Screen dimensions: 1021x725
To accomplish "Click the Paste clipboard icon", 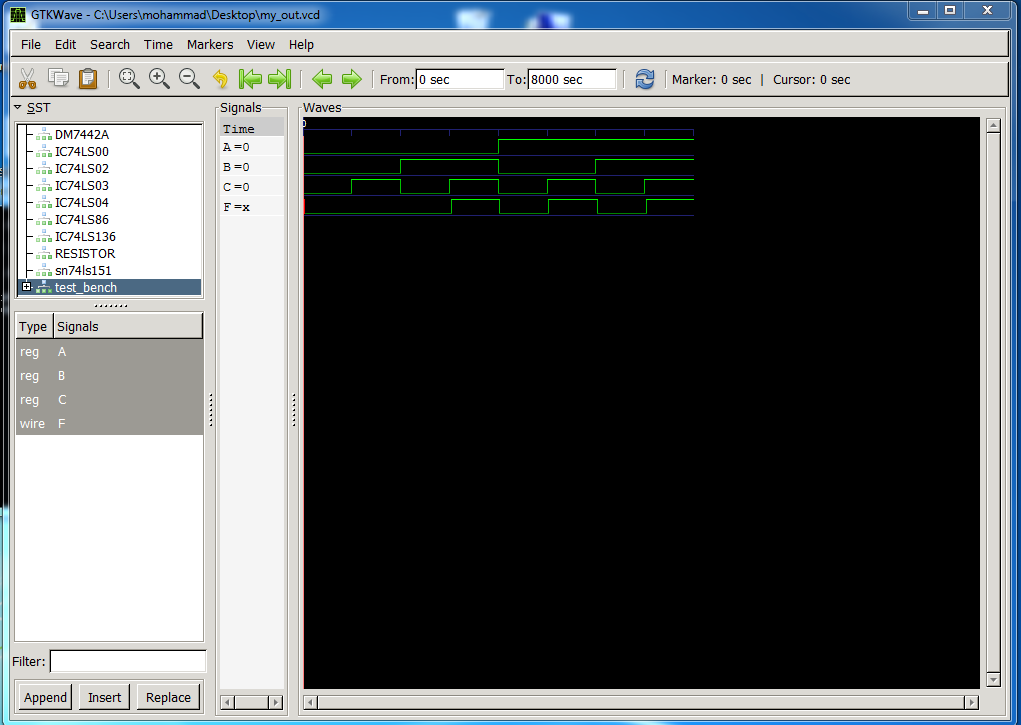I will (88, 79).
